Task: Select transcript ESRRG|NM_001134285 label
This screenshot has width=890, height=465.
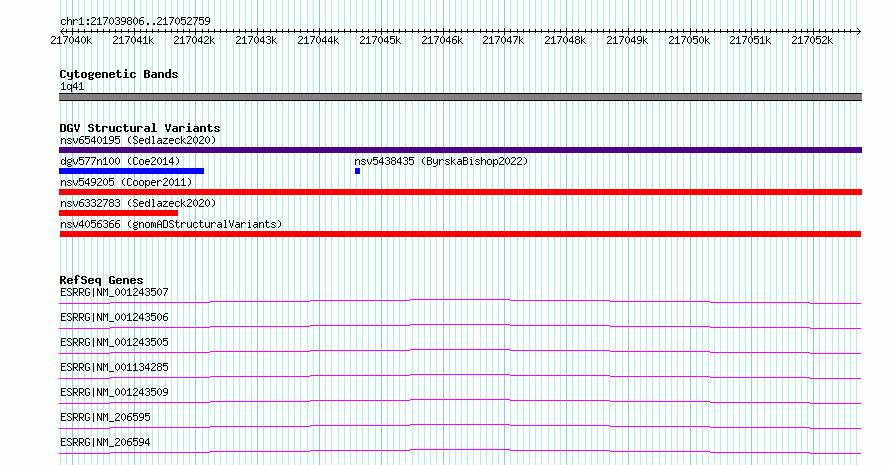Action: (114, 367)
